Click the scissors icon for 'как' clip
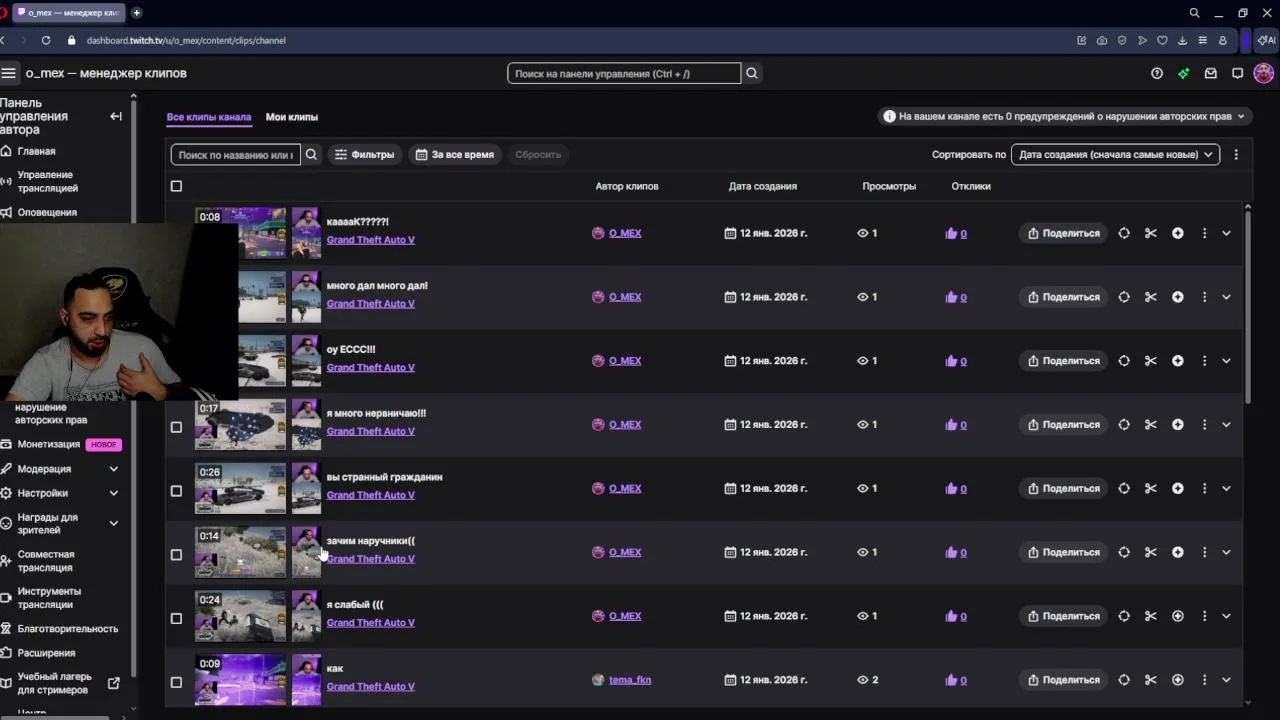 (x=1151, y=680)
